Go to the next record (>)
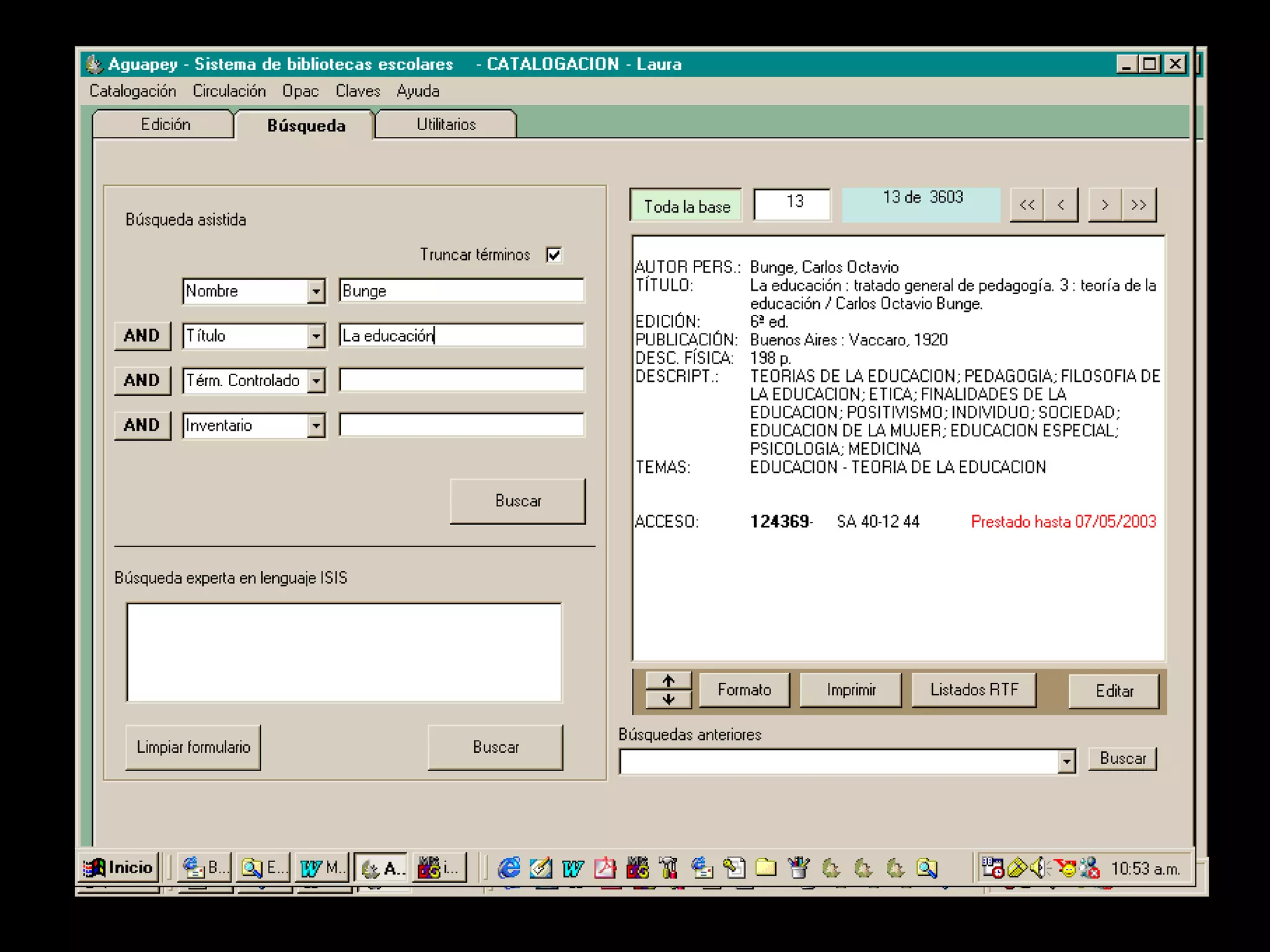Viewport: 1270px width, 952px height. point(1104,205)
